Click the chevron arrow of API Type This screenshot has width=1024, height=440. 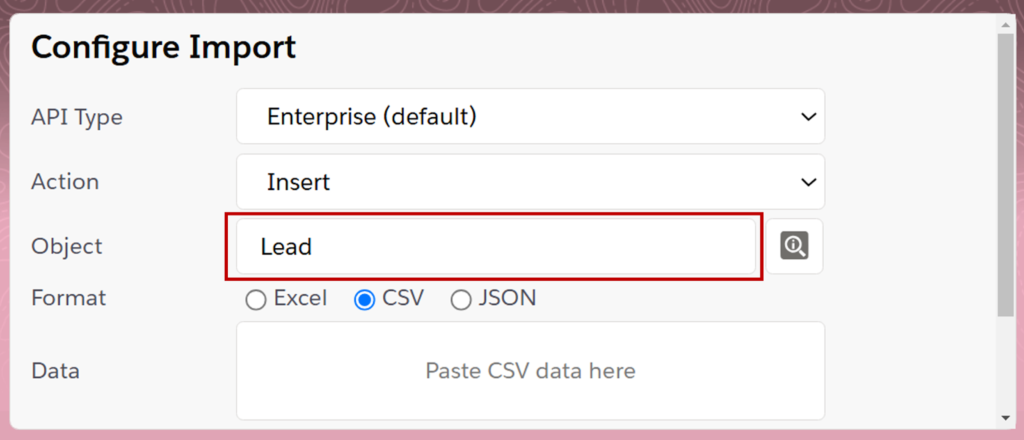(x=808, y=117)
